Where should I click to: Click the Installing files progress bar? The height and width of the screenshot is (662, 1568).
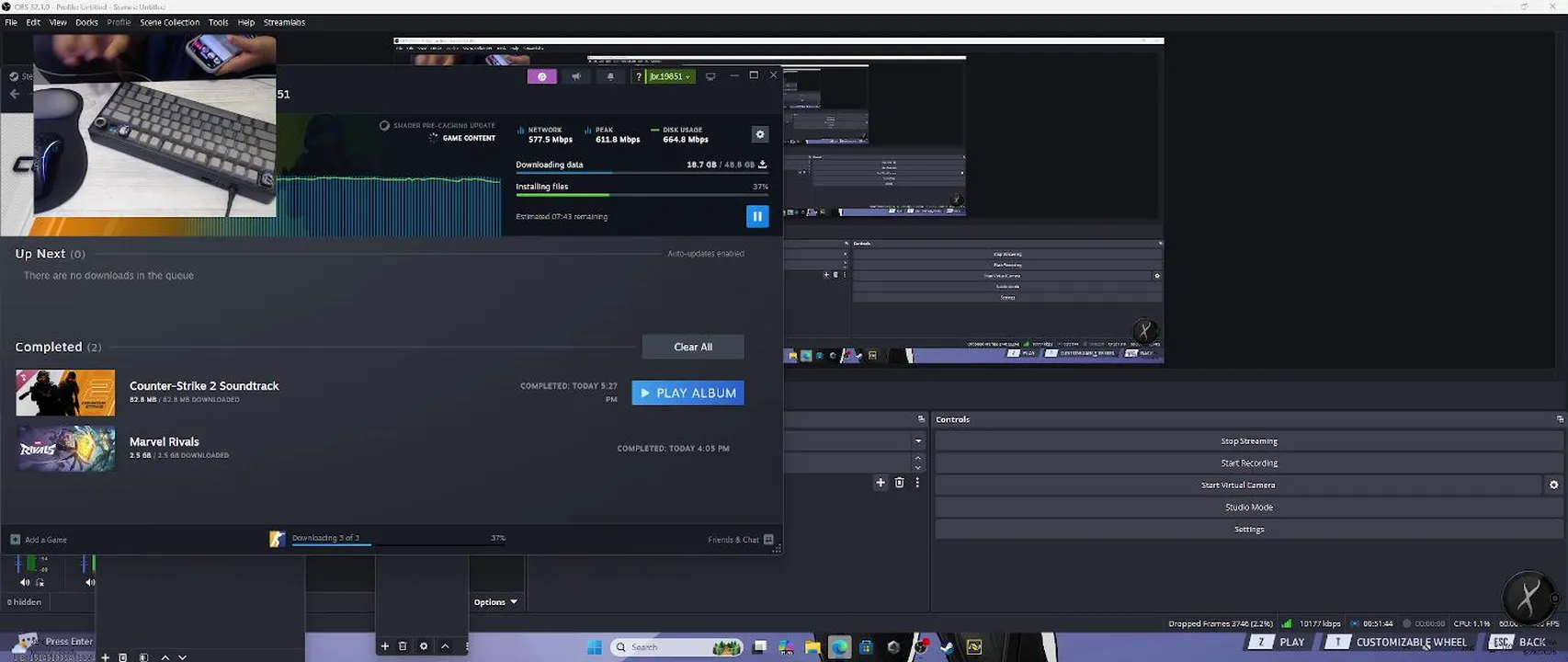[x=642, y=194]
